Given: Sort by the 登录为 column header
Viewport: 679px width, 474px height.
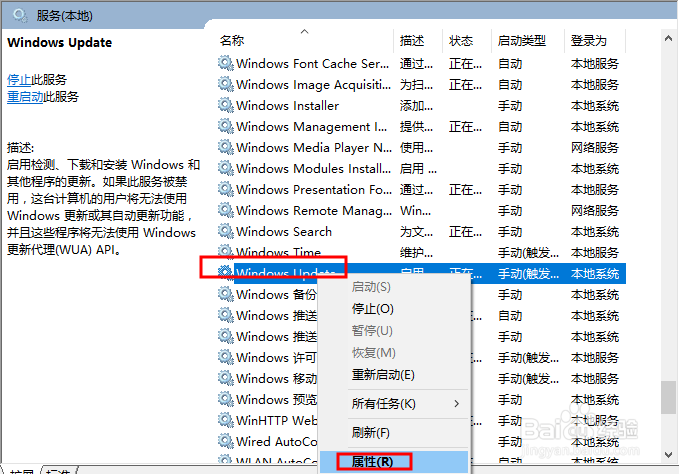Looking at the screenshot, I should tap(588, 41).
